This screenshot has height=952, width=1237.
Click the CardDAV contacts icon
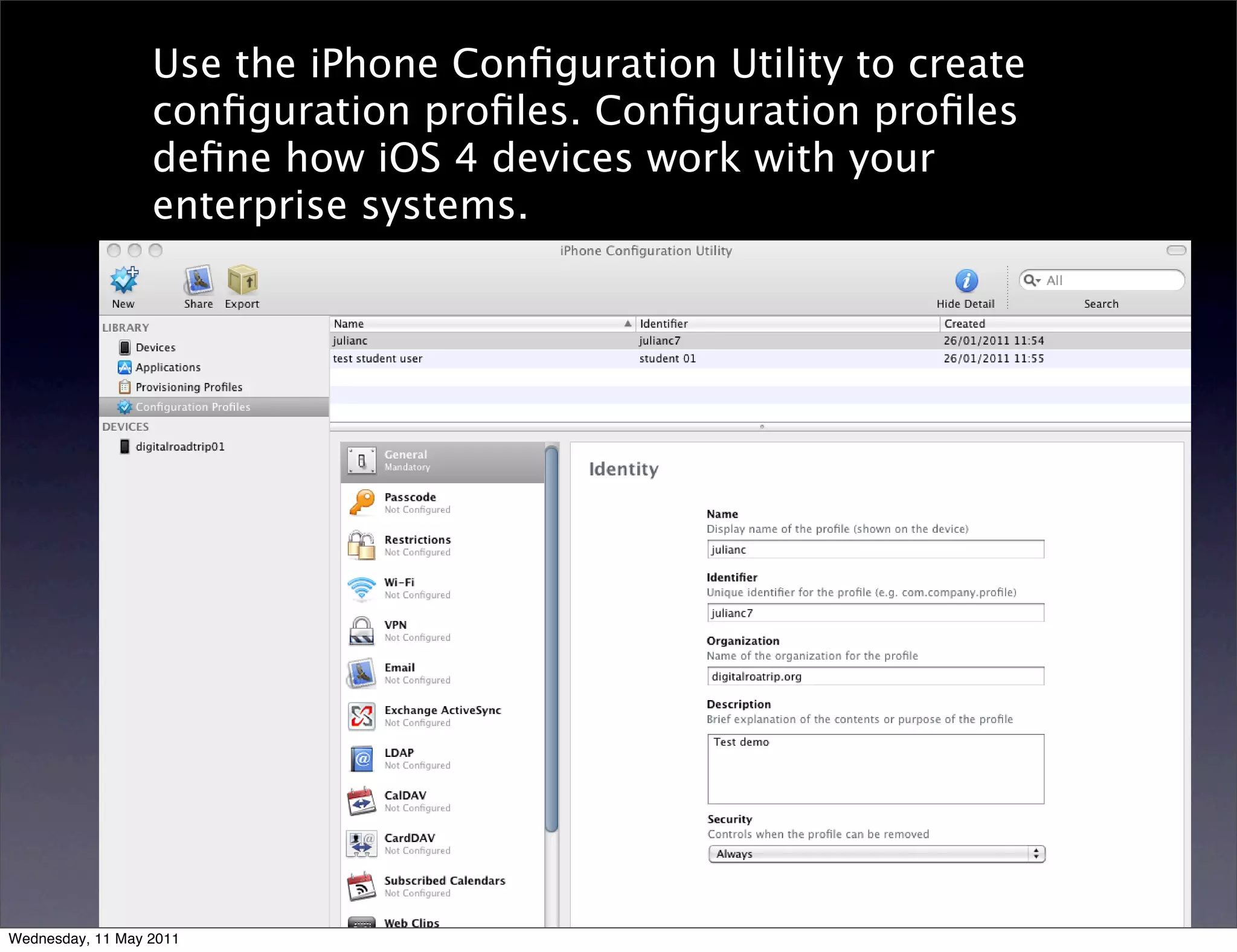[x=361, y=844]
